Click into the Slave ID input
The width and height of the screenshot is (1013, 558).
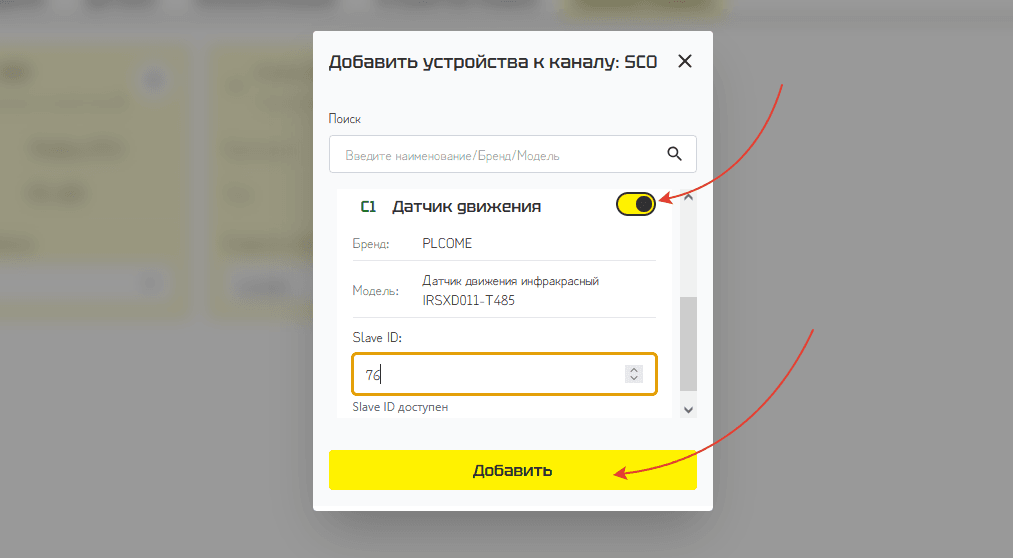(x=490, y=375)
